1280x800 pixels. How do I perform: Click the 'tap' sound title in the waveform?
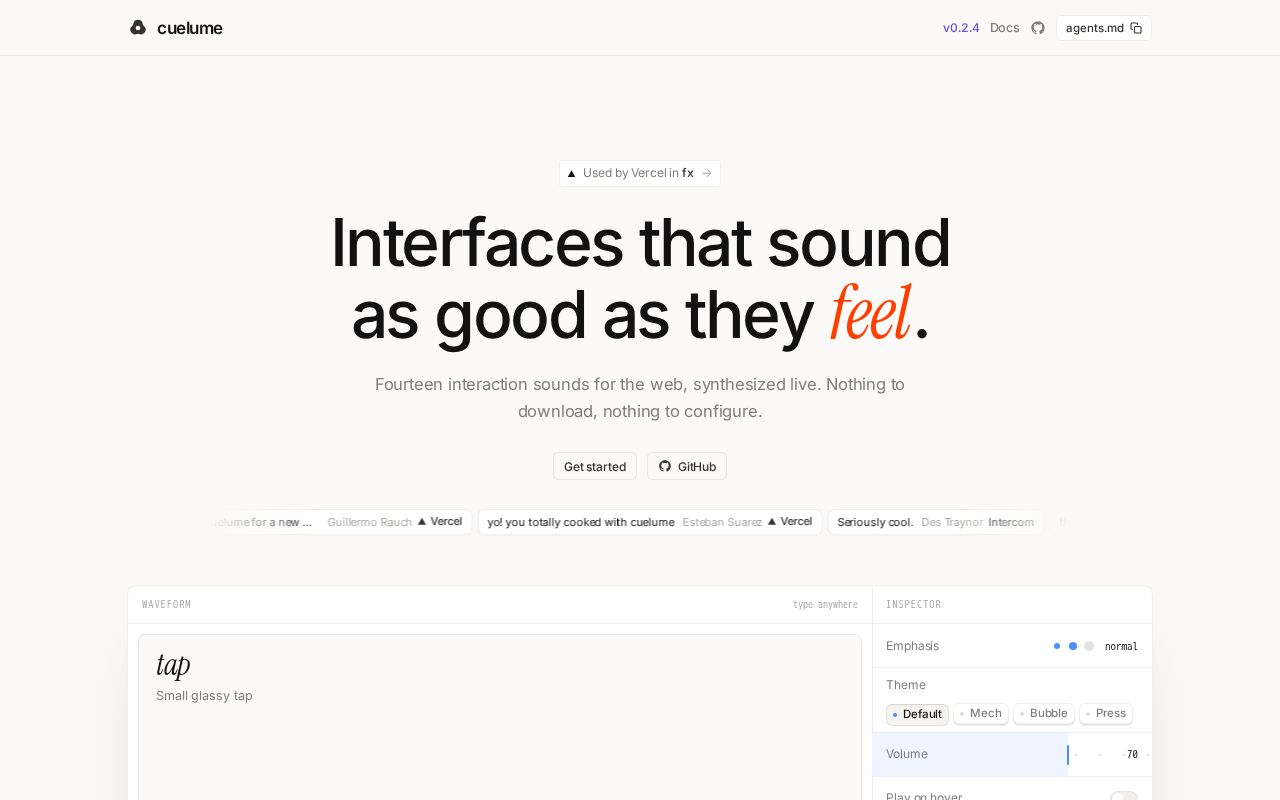[x=173, y=665]
